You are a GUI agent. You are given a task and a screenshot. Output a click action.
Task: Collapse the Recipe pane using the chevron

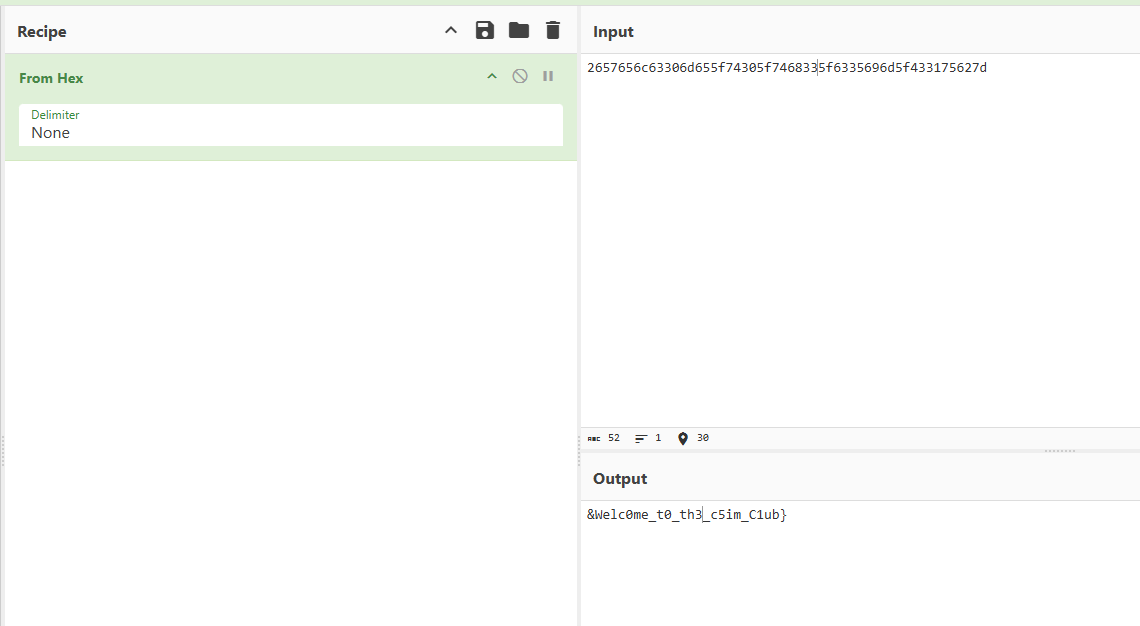tap(451, 31)
